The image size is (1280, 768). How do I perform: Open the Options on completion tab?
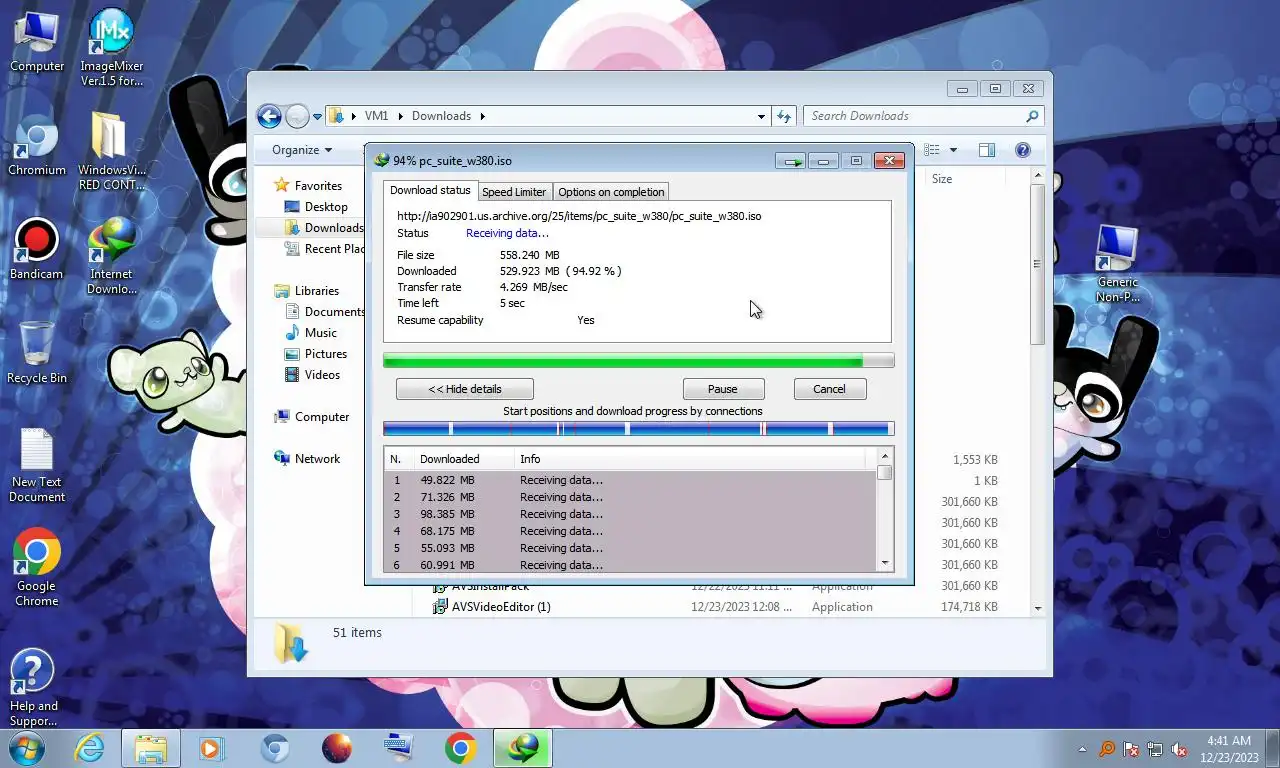click(611, 192)
